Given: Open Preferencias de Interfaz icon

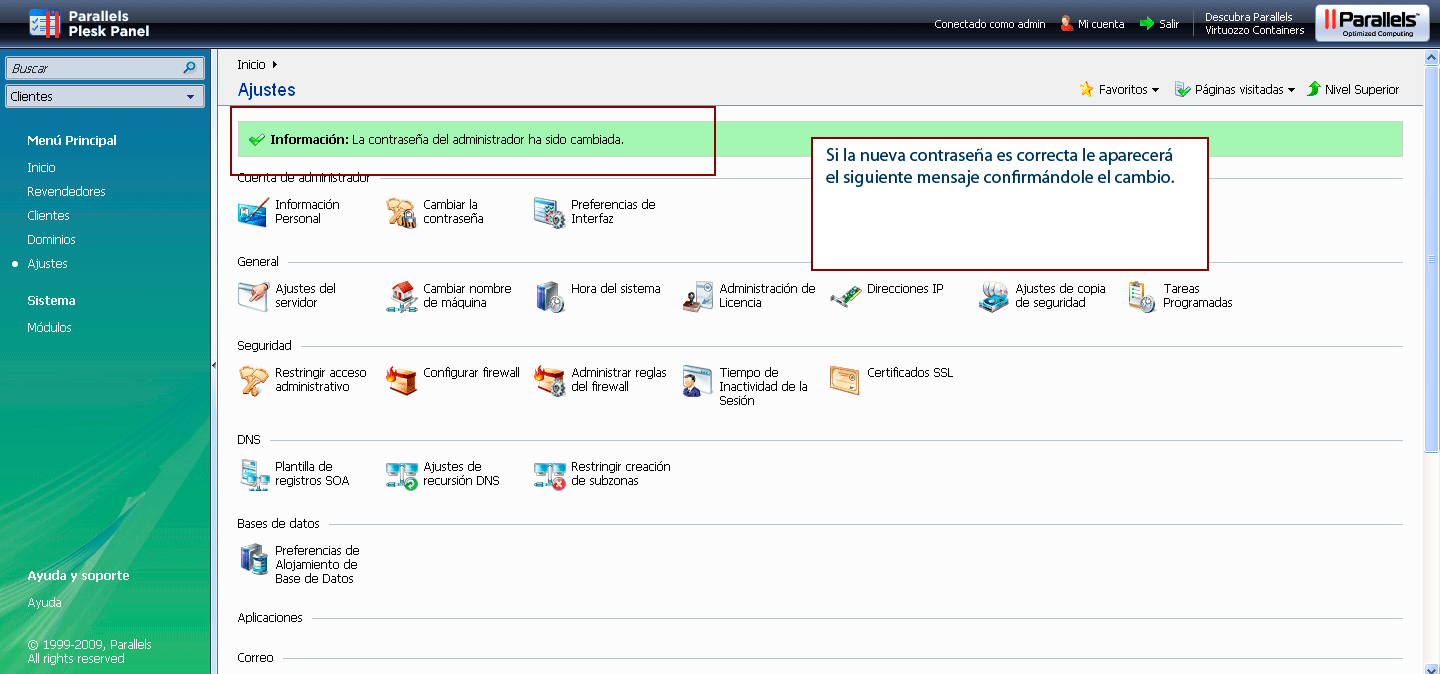Looking at the screenshot, I should (550, 212).
